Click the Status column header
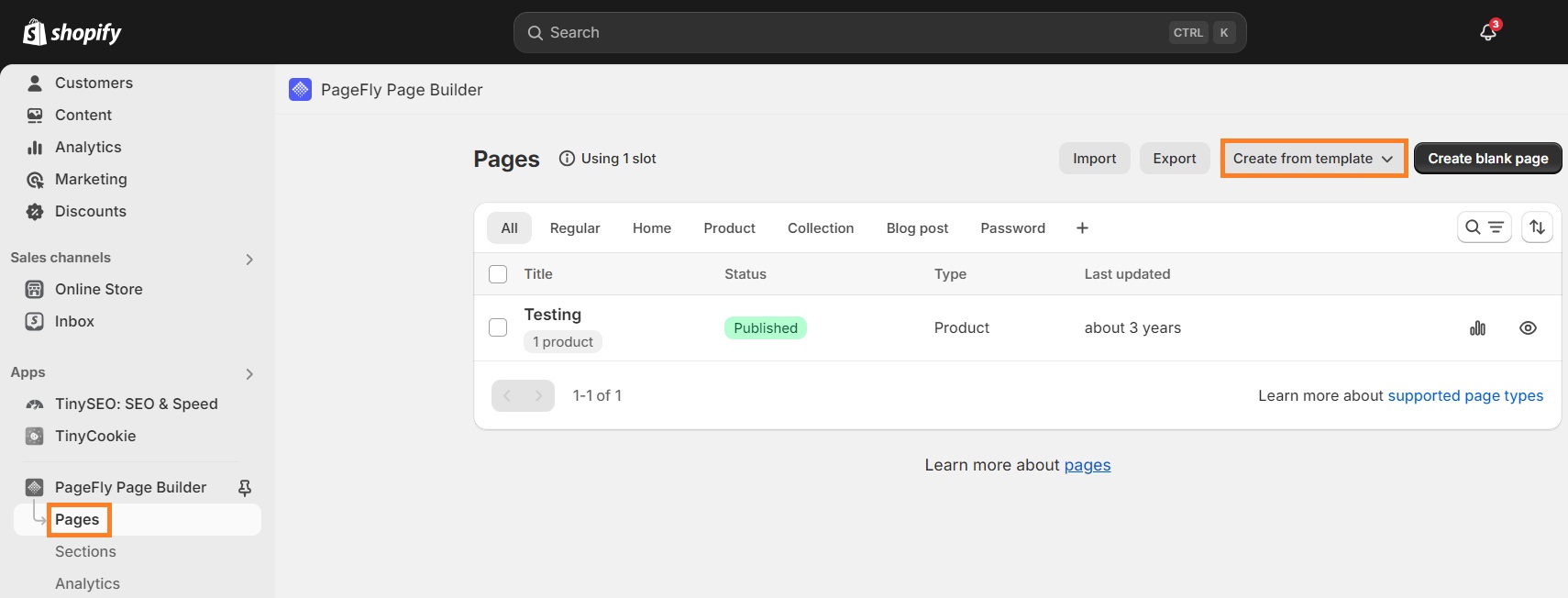Image resolution: width=1568 pixels, height=598 pixels. pyautogui.click(x=745, y=274)
